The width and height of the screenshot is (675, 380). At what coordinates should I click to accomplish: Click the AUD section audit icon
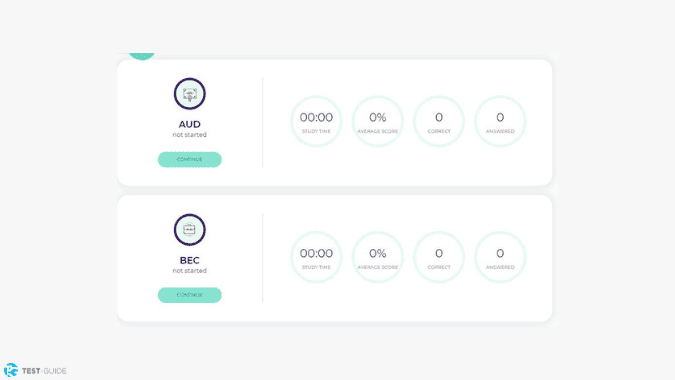pos(189,94)
